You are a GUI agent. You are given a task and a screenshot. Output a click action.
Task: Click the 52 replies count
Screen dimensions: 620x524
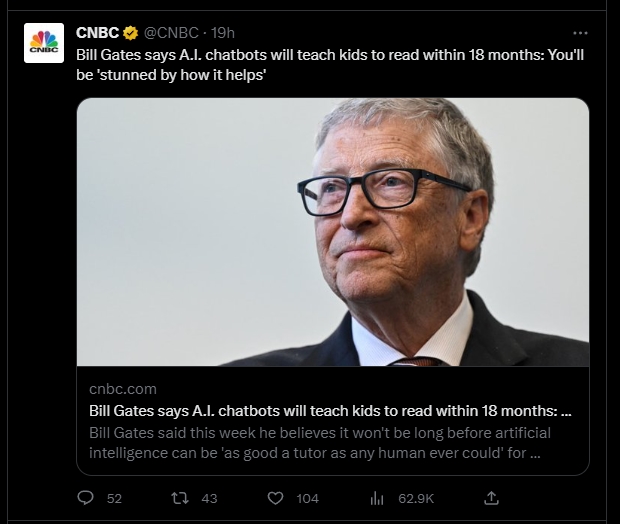pos(114,498)
